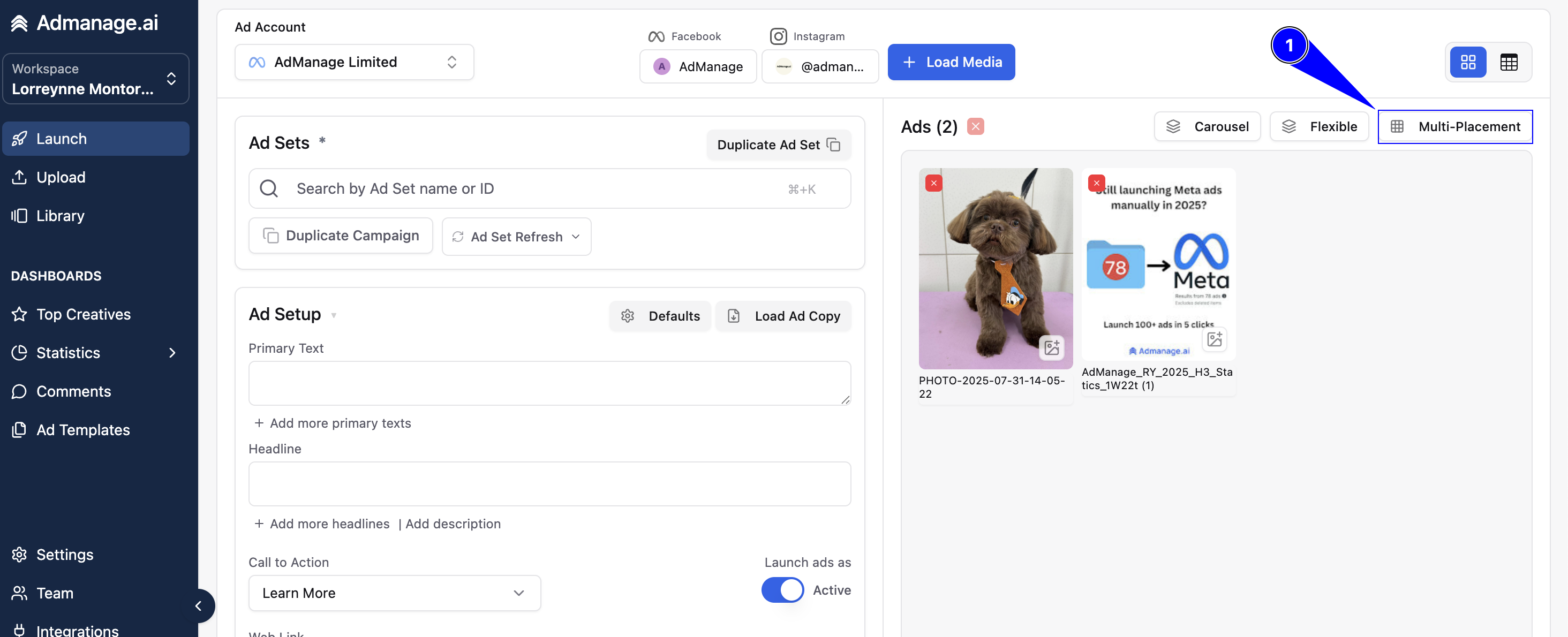Select the Multi-Placement ad format
The width and height of the screenshot is (1568, 637).
[1455, 126]
